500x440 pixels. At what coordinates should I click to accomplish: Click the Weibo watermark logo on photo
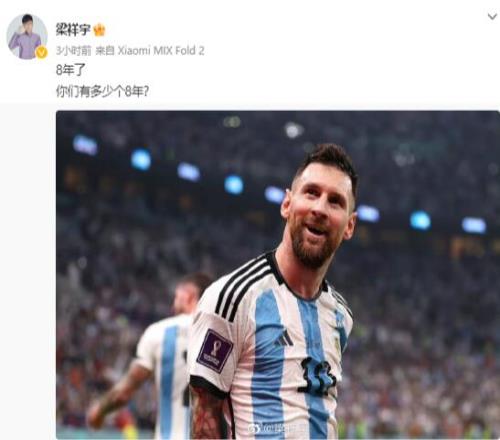click(277, 427)
